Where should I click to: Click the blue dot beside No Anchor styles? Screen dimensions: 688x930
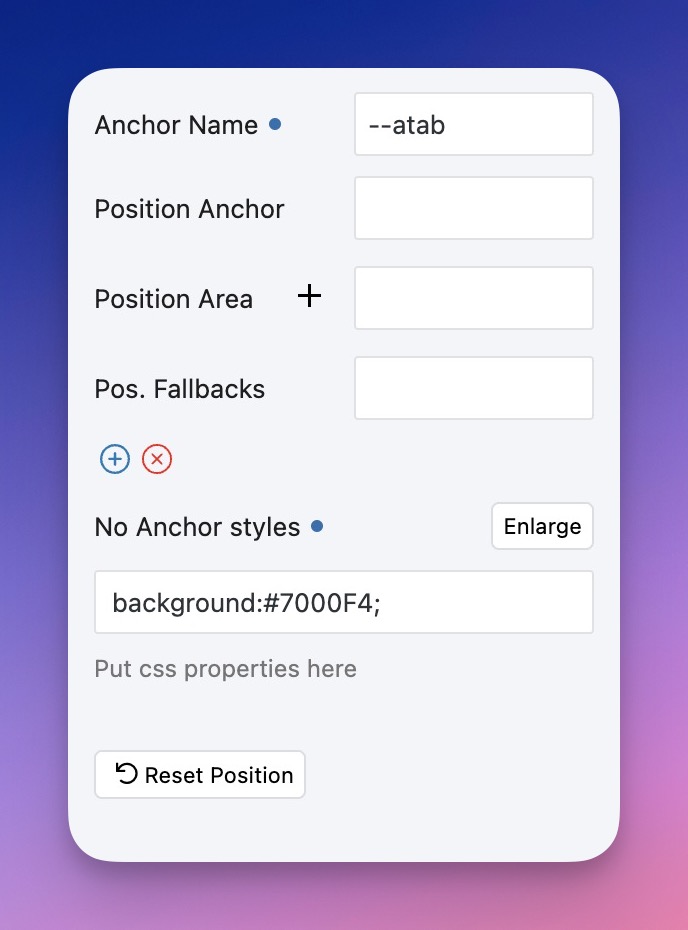[317, 526]
